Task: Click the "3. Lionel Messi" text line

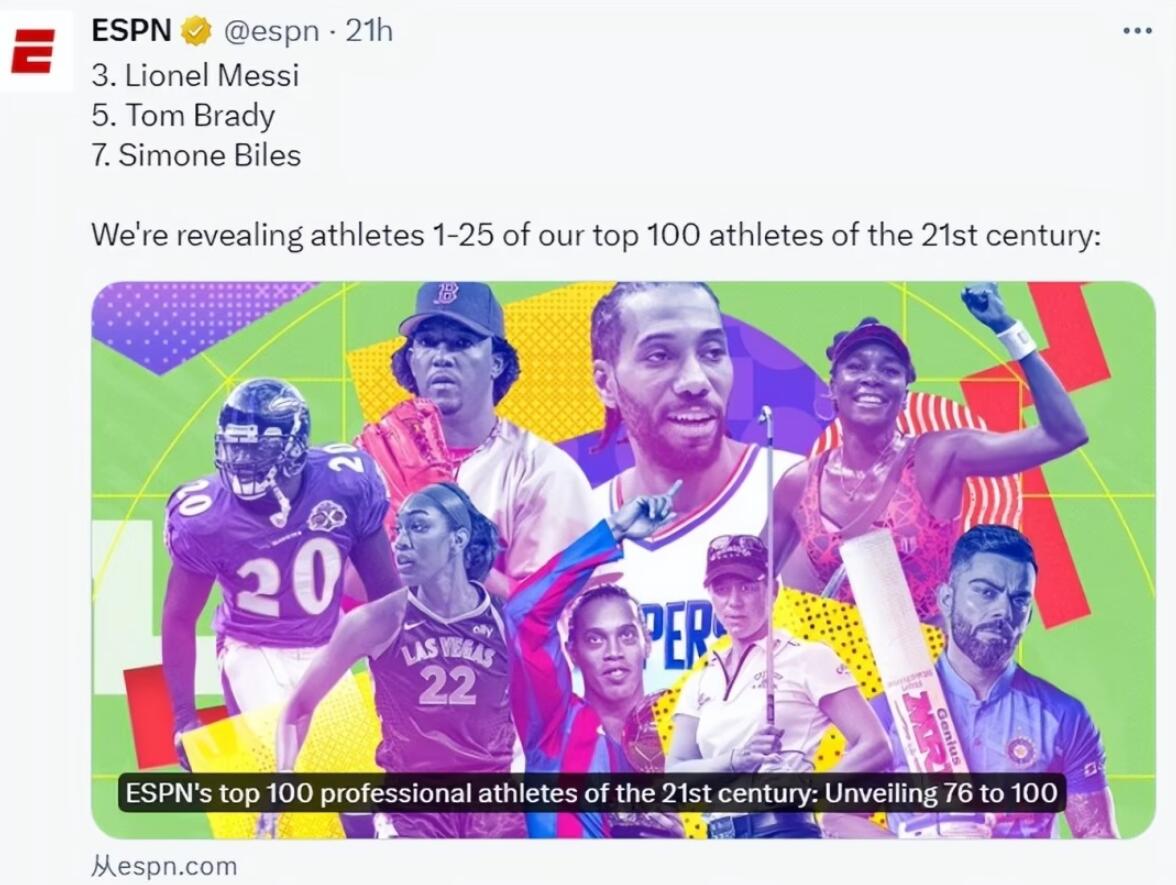Action: tap(195, 75)
